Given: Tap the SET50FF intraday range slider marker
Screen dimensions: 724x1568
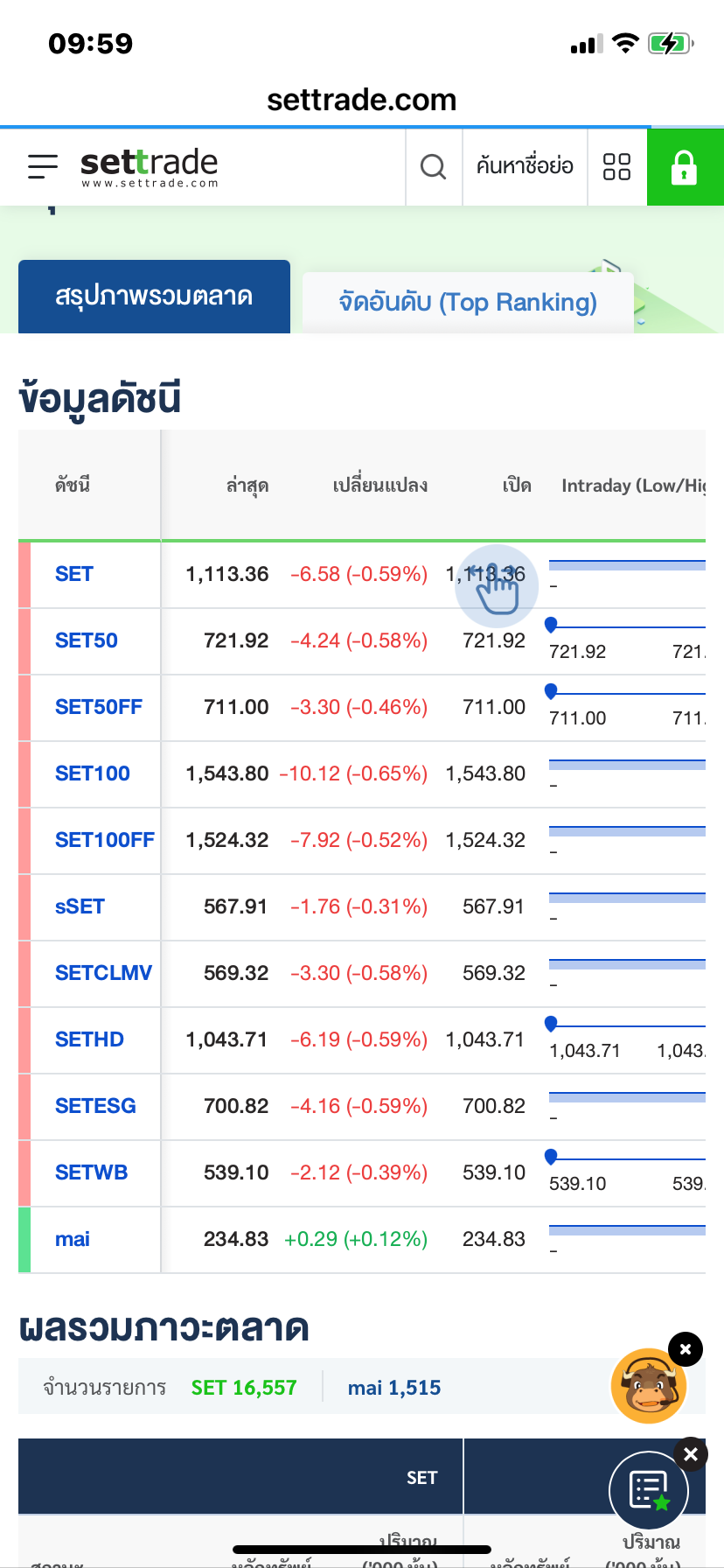Looking at the screenshot, I should [x=551, y=691].
